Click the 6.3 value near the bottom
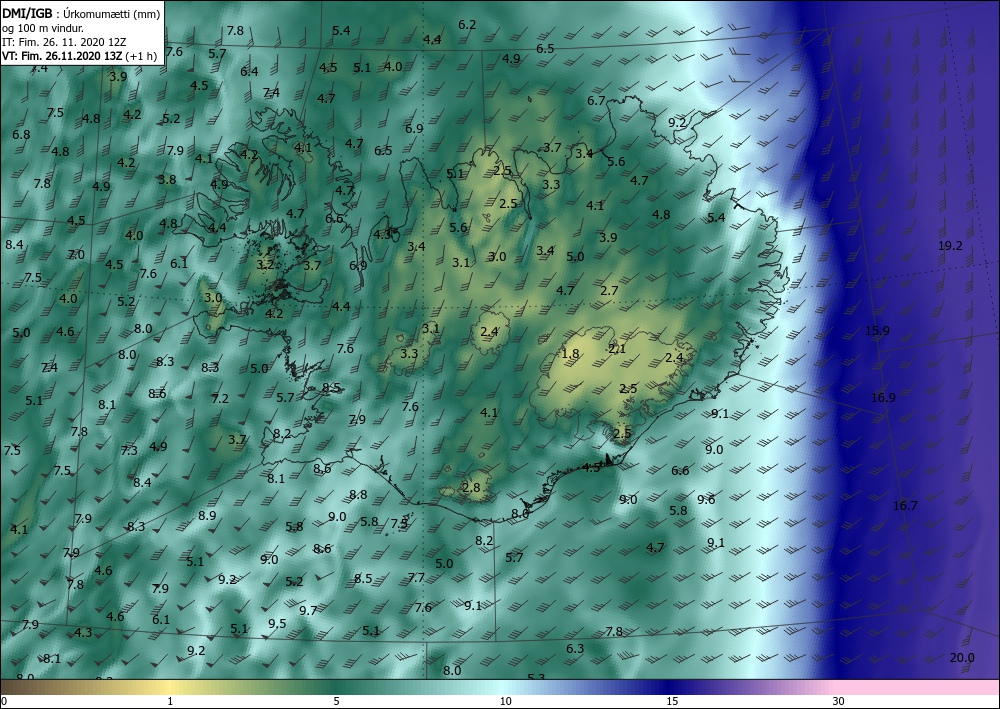The image size is (1000, 709). 575,648
